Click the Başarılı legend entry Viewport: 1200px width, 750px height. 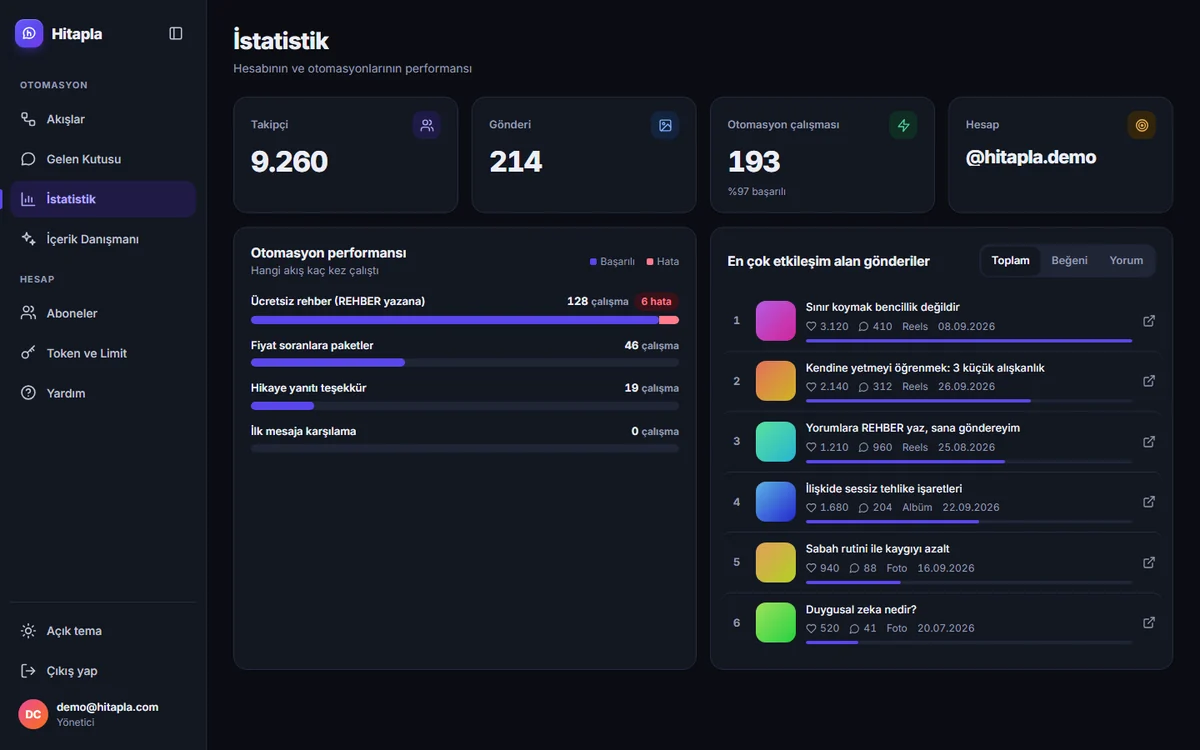point(612,262)
